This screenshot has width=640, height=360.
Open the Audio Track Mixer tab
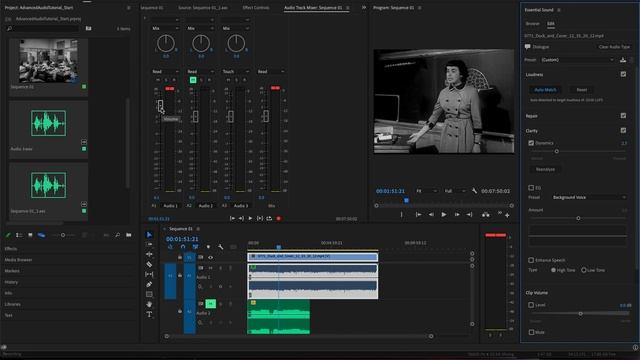pos(313,8)
